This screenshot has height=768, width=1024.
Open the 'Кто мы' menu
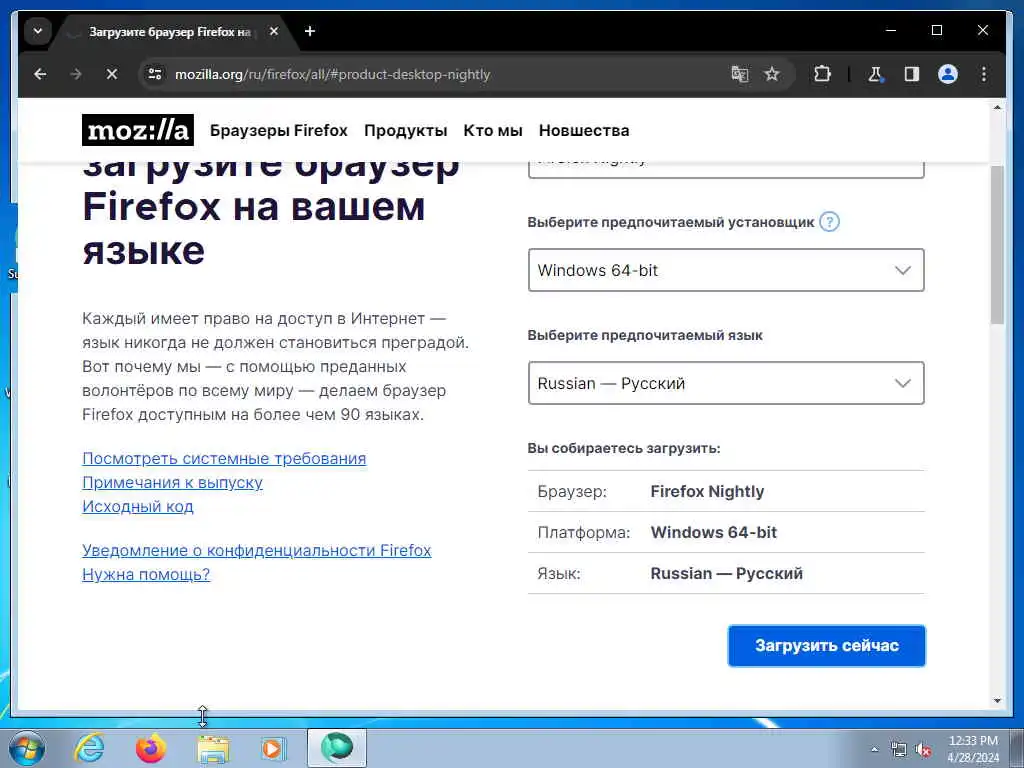[493, 131]
